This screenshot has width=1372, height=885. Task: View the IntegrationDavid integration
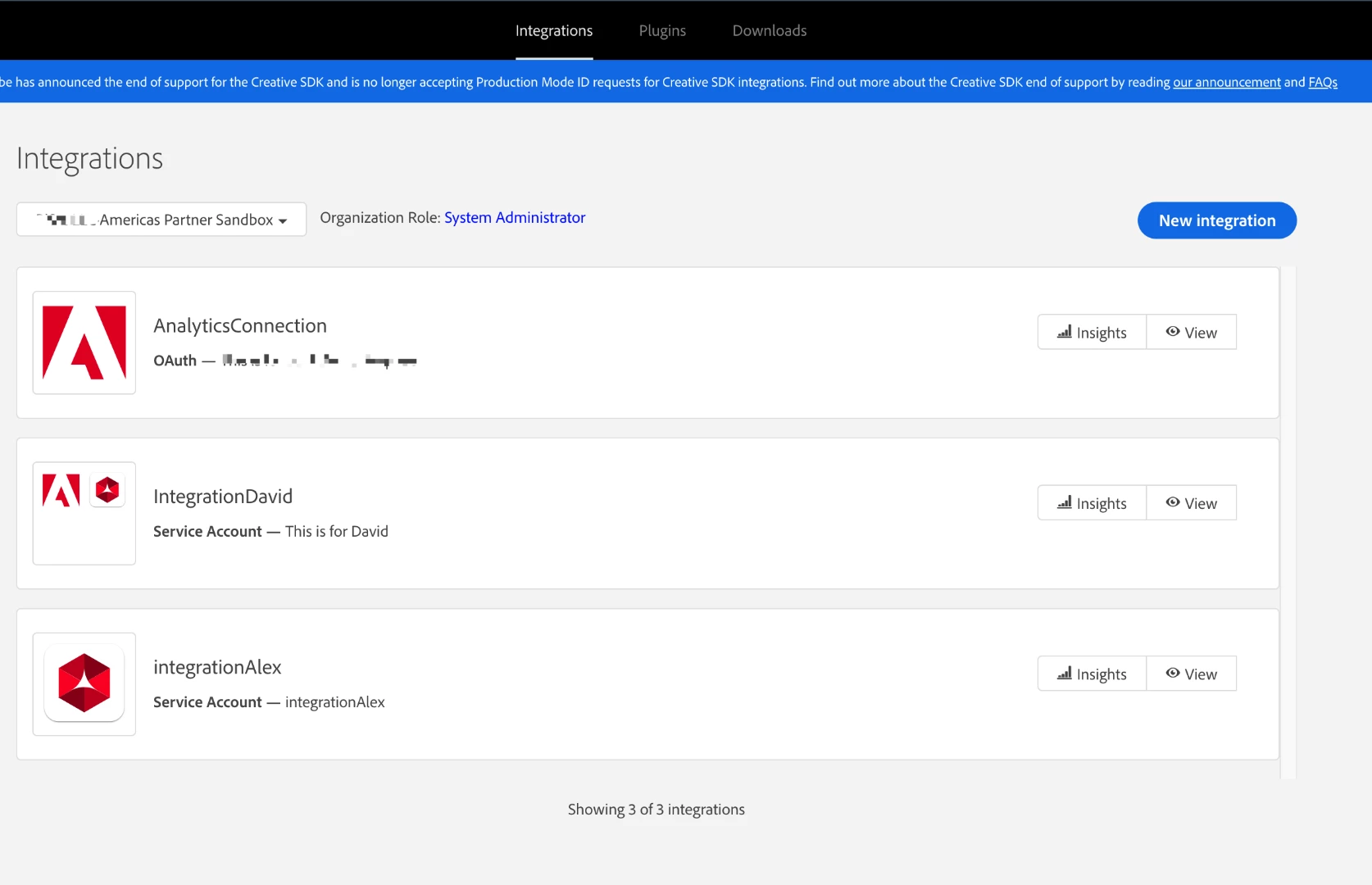click(1191, 503)
